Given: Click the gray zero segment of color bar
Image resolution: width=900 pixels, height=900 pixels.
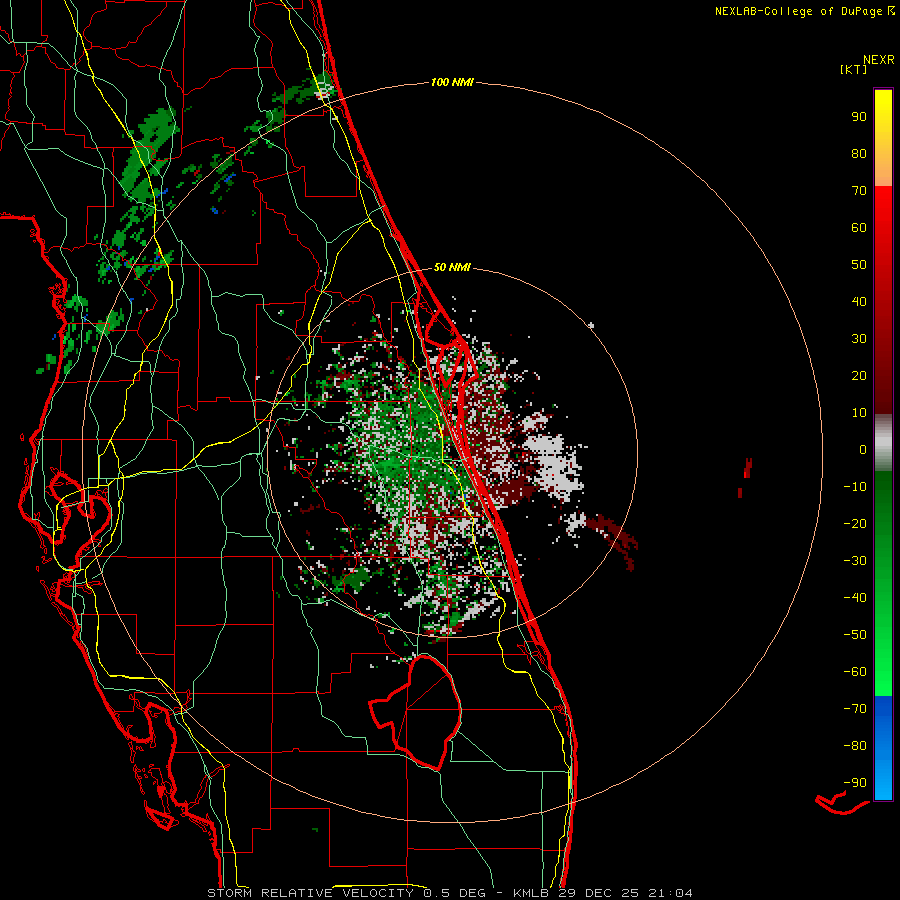Looking at the screenshot, I should click(883, 443).
